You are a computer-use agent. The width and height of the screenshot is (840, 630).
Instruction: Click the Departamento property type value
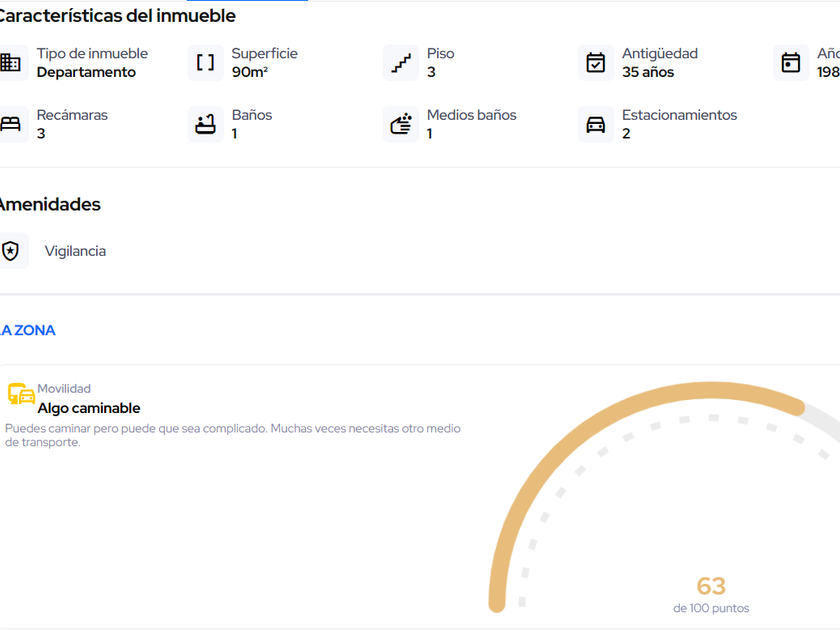click(86, 72)
